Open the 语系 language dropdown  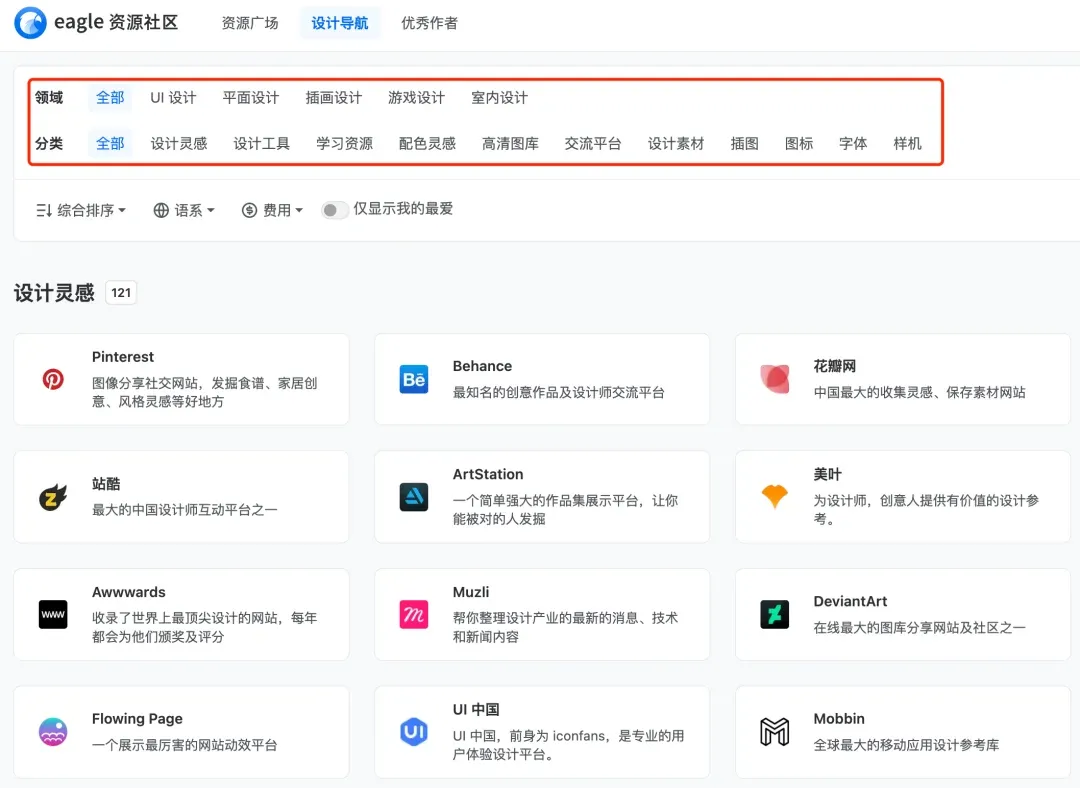click(x=184, y=210)
